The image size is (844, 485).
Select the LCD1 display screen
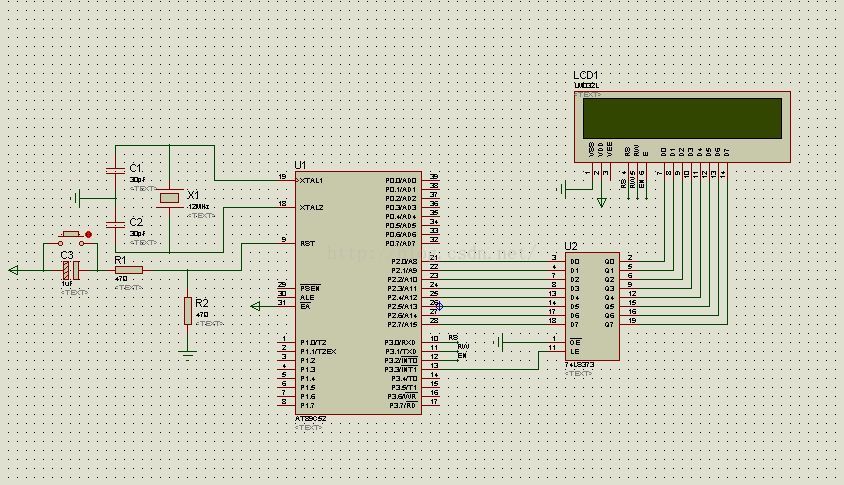682,118
